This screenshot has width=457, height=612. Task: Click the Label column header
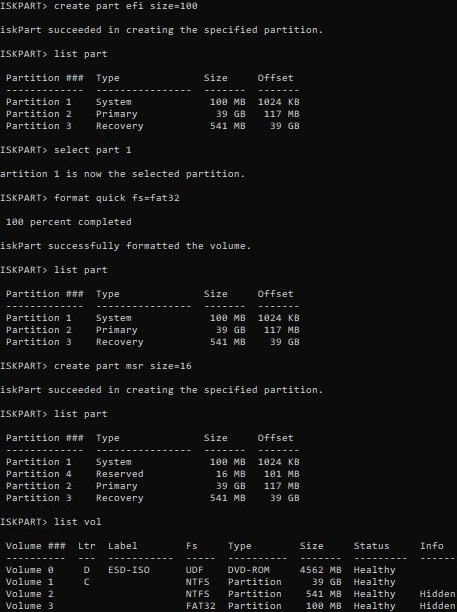coord(123,546)
